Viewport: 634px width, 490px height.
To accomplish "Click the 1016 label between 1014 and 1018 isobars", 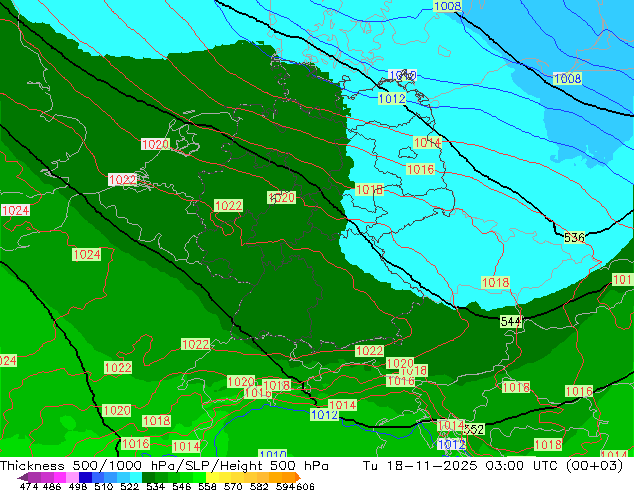I will (x=421, y=169).
